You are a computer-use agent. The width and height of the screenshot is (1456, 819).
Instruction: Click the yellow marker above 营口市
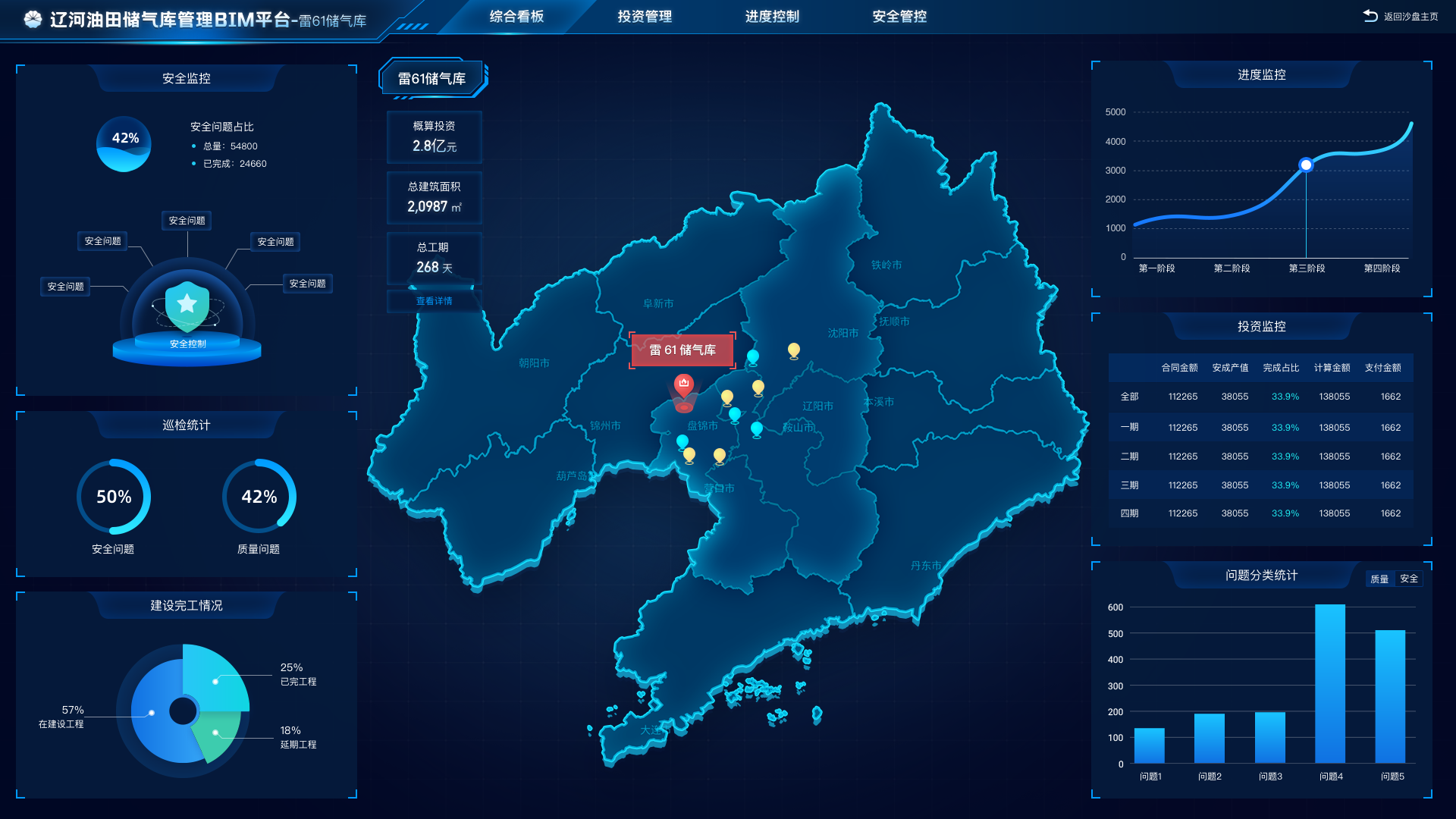719,455
